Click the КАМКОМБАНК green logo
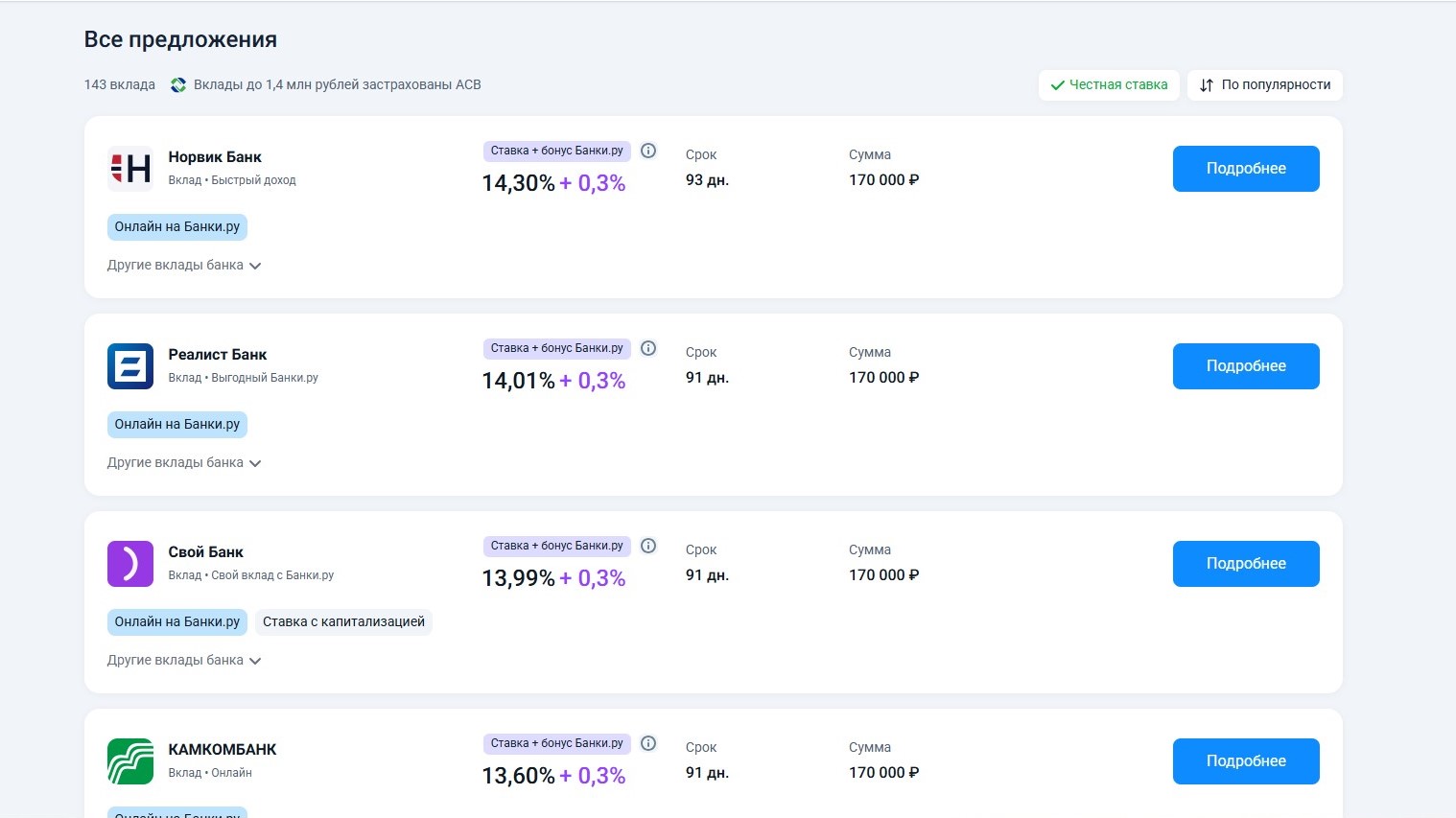Viewport: 1456px width, 818px height. click(130, 761)
